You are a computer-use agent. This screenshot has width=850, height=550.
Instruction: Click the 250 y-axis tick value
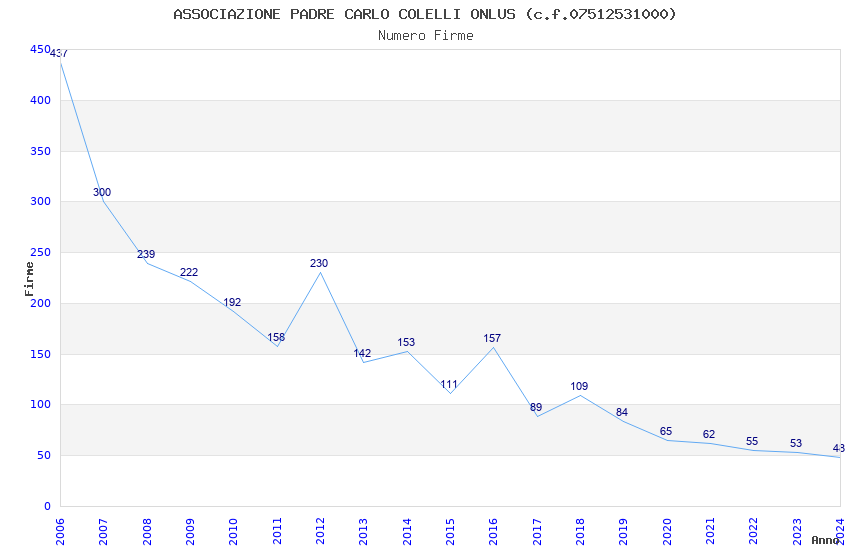[40, 253]
